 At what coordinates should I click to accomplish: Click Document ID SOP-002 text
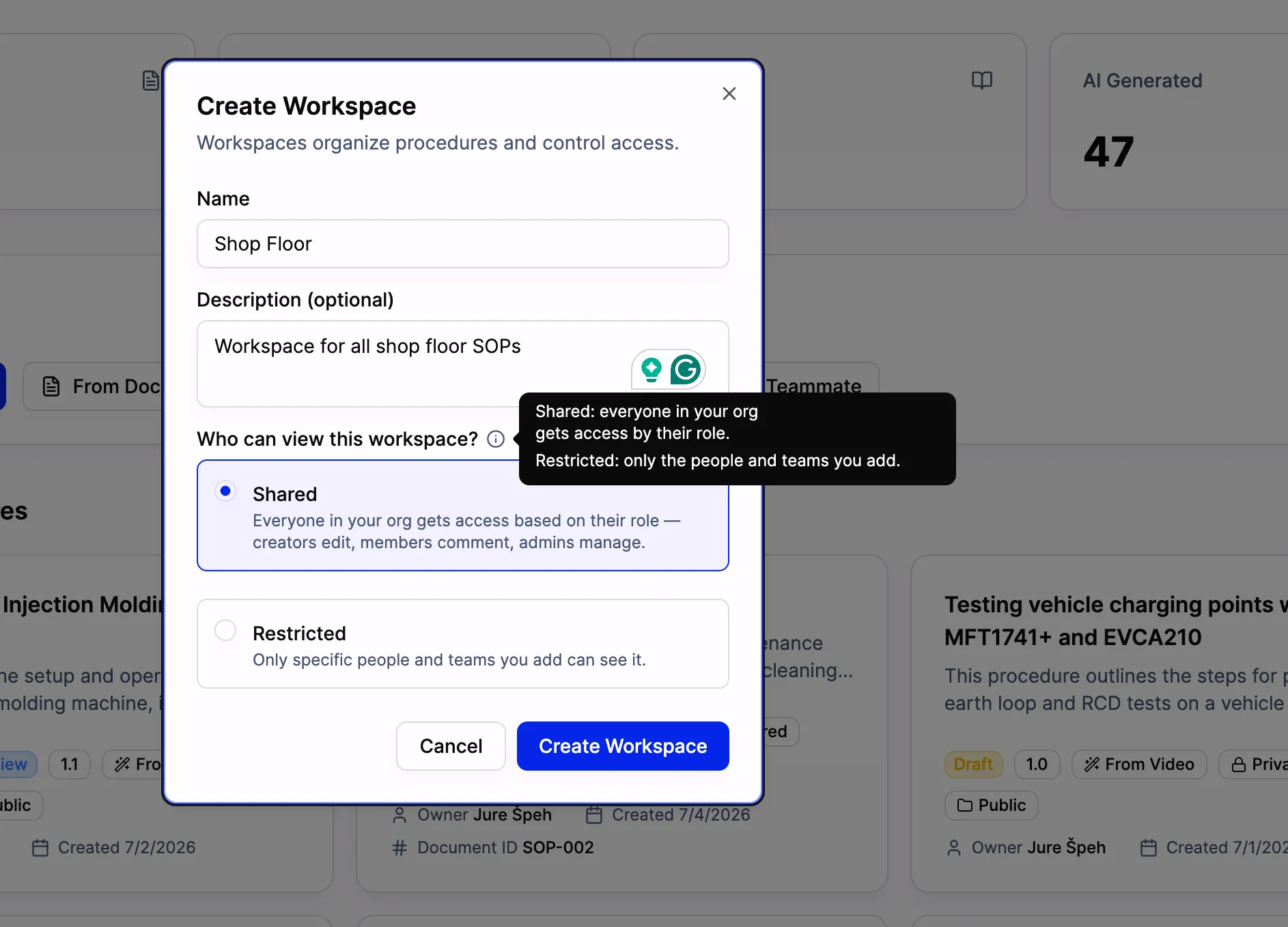point(505,847)
